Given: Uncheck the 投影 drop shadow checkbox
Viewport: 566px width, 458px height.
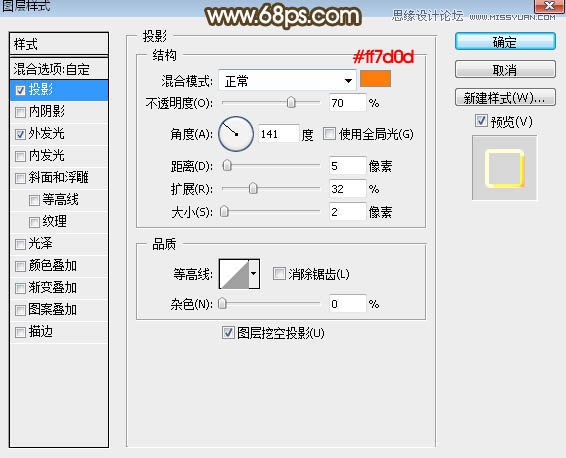Looking at the screenshot, I should coord(20,90).
